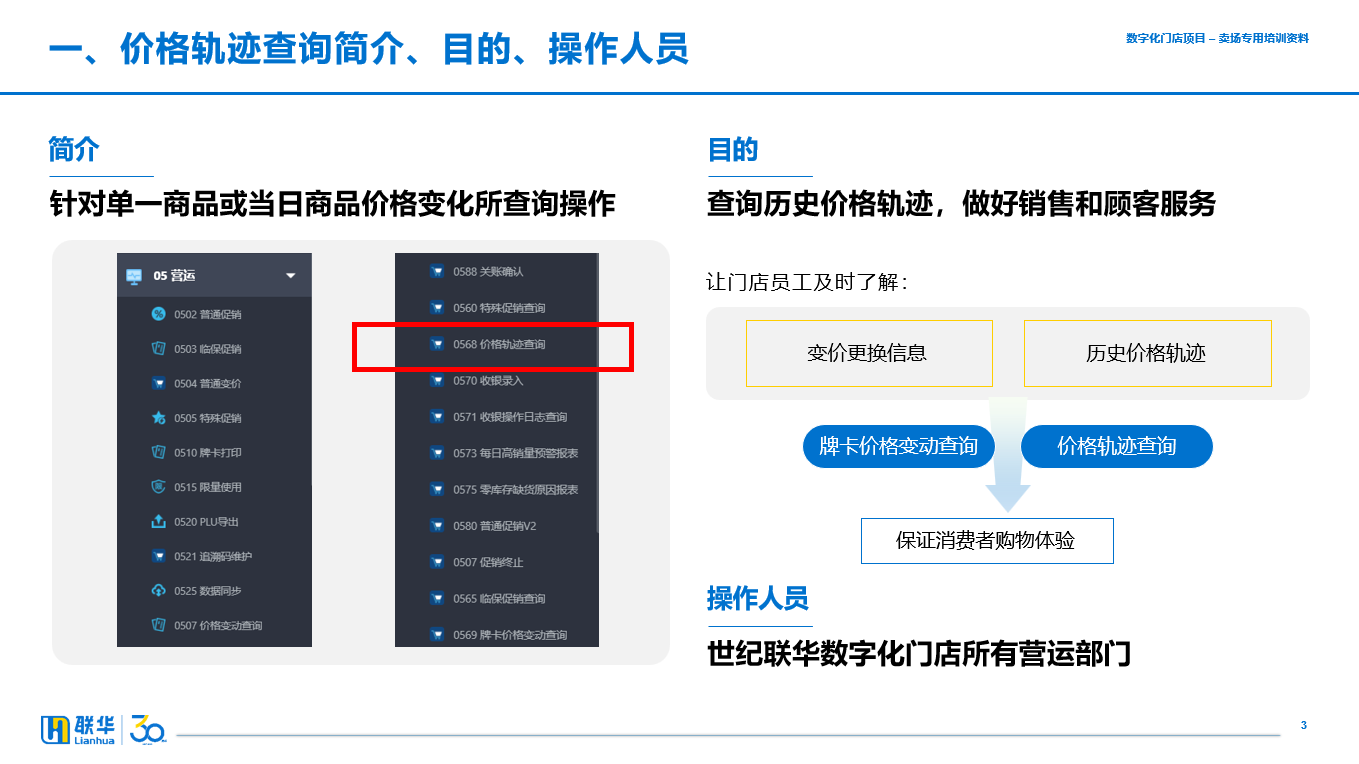Click the 保证消费者购物体验 box
The image size is (1359, 764).
pyautogui.click(x=987, y=541)
